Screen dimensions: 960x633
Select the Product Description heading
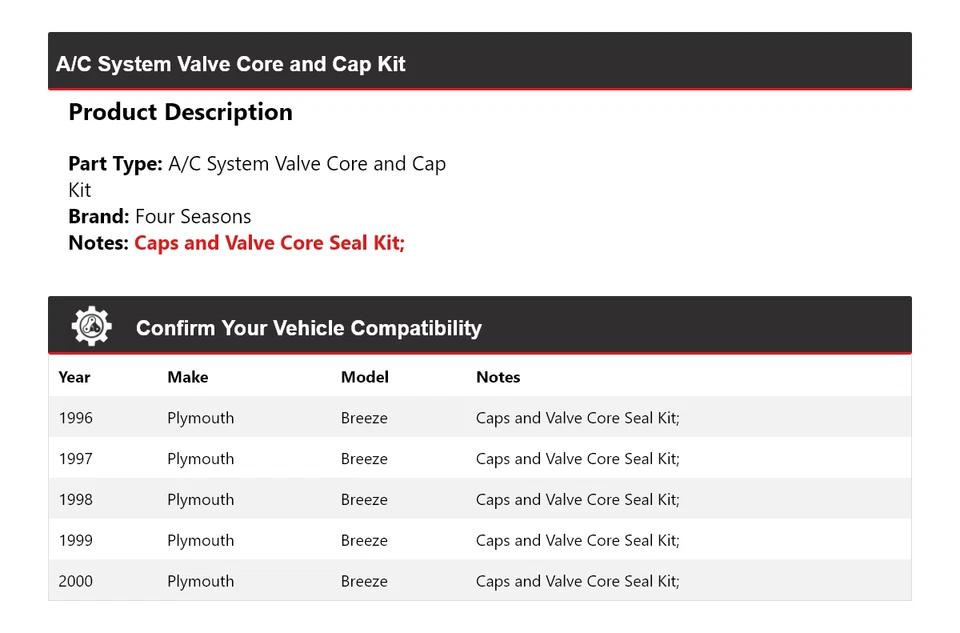[180, 112]
